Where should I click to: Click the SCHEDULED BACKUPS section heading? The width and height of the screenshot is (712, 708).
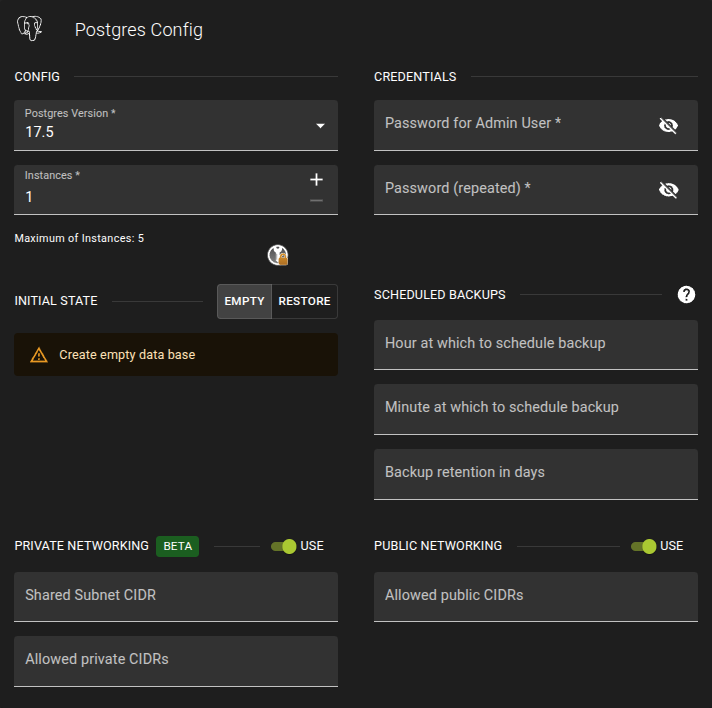point(440,295)
